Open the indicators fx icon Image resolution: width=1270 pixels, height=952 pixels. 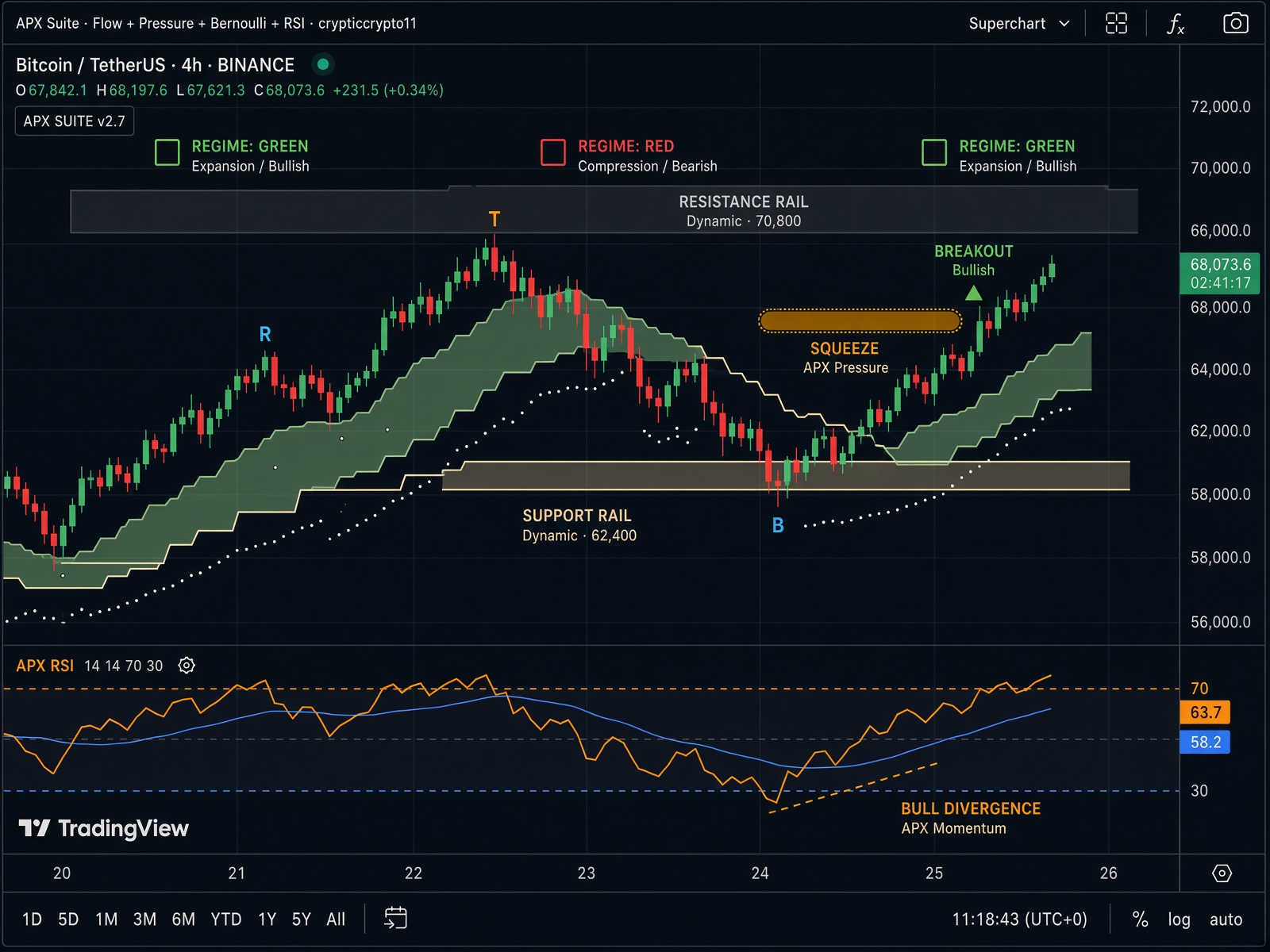tap(1176, 24)
